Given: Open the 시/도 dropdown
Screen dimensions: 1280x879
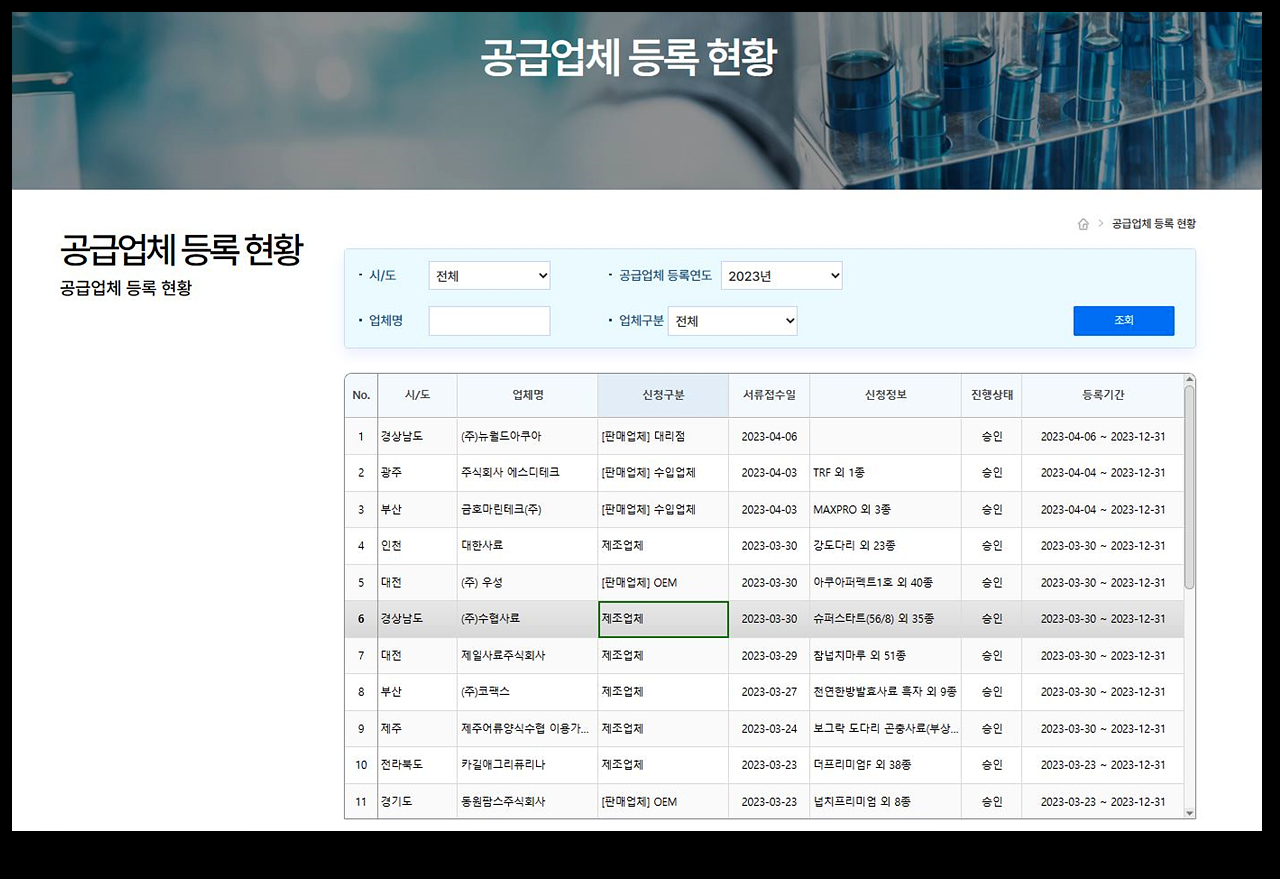Looking at the screenshot, I should tap(489, 276).
